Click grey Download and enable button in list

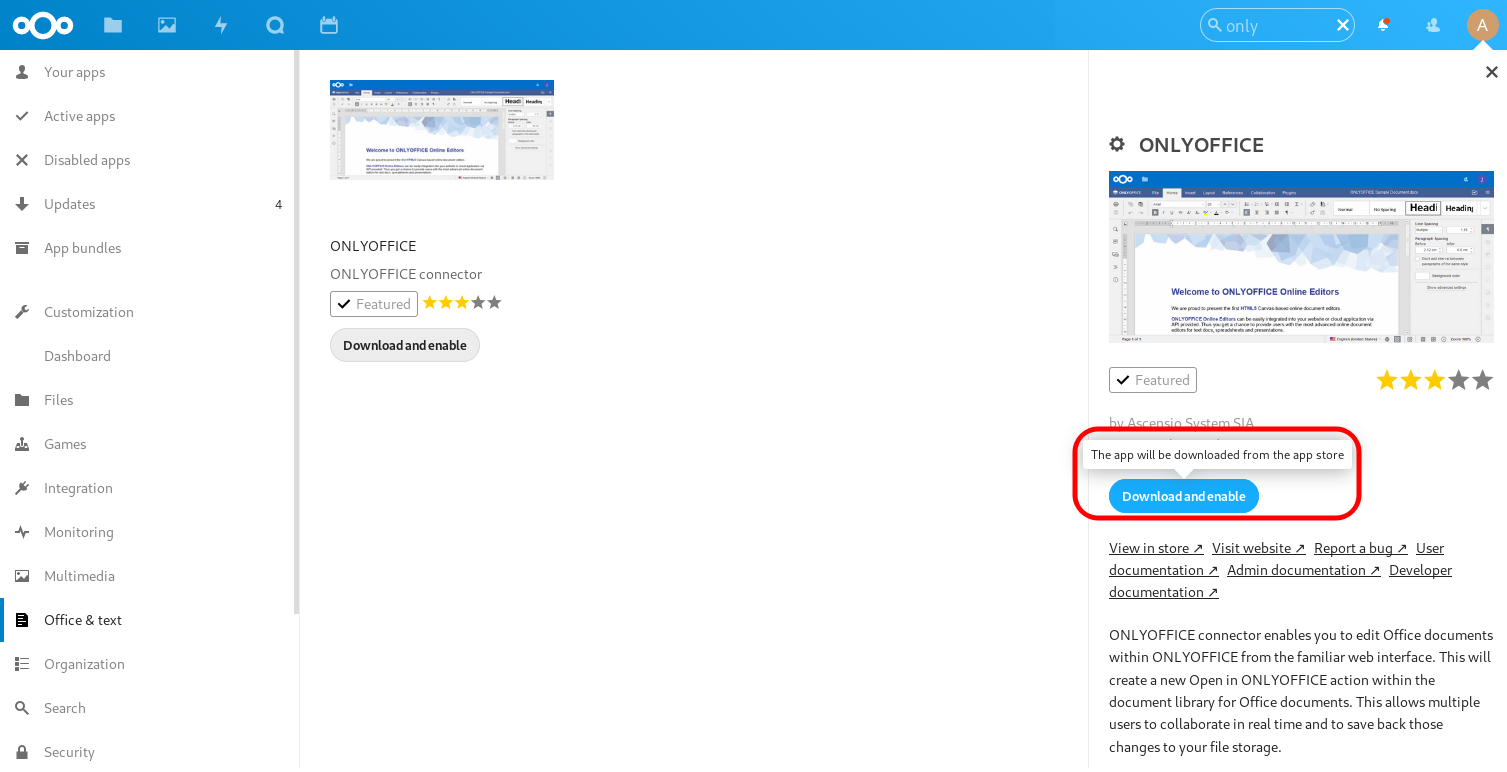coord(405,345)
